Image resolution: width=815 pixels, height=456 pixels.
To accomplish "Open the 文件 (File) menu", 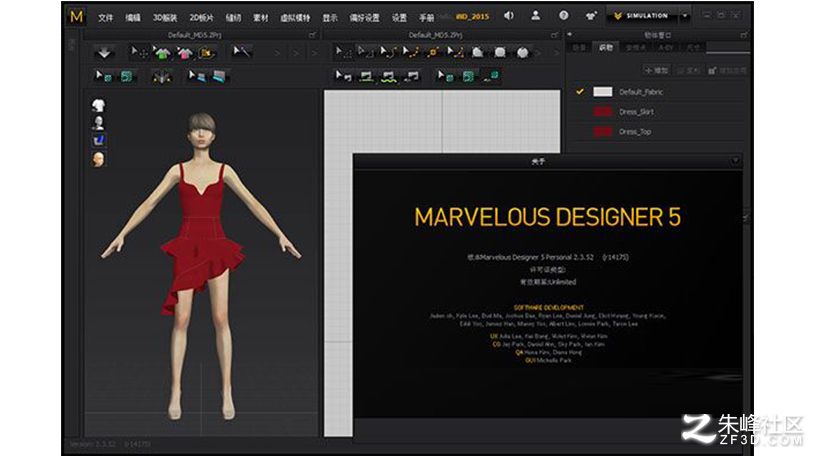I will tap(106, 18).
